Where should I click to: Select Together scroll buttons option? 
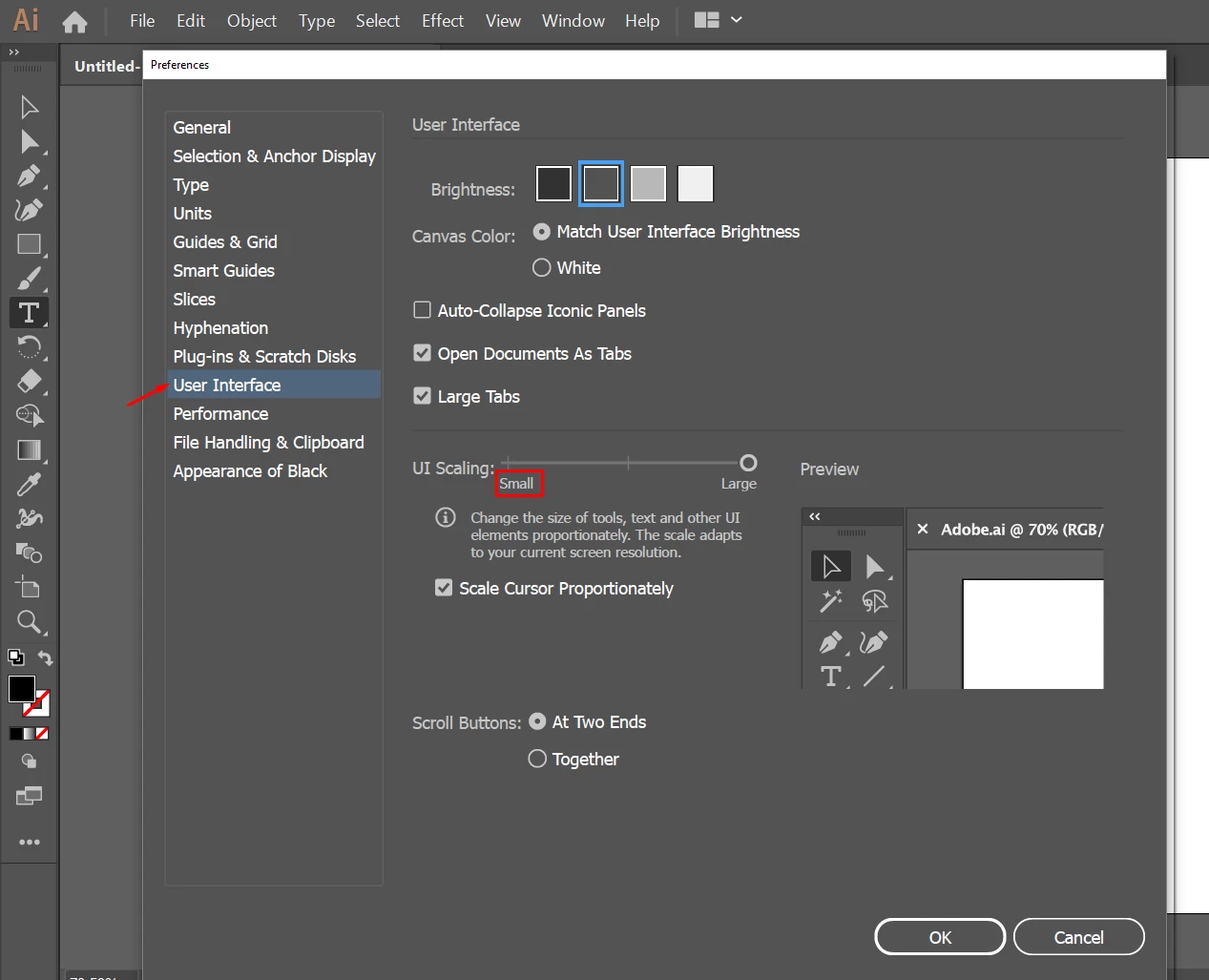click(x=574, y=759)
